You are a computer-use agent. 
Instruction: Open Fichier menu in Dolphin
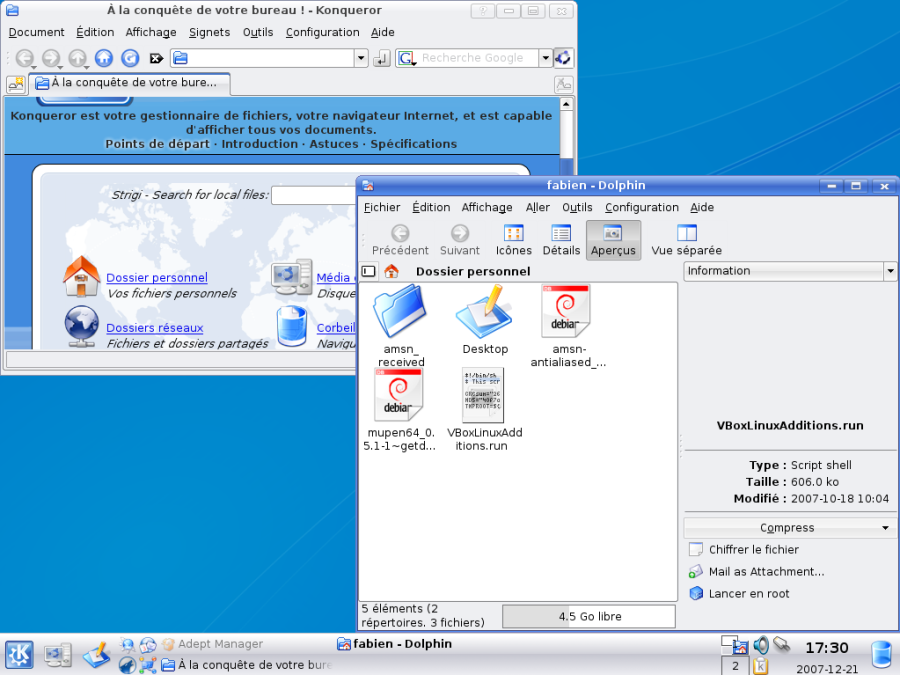(x=382, y=207)
